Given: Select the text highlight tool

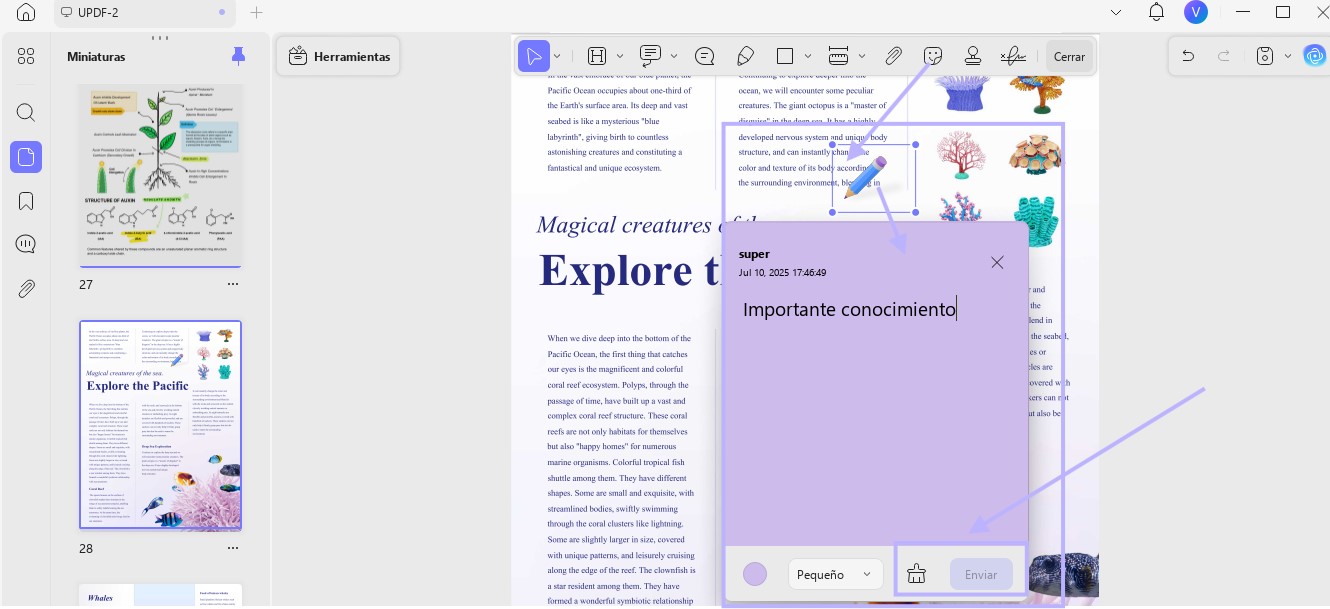Looking at the screenshot, I should pos(597,56).
